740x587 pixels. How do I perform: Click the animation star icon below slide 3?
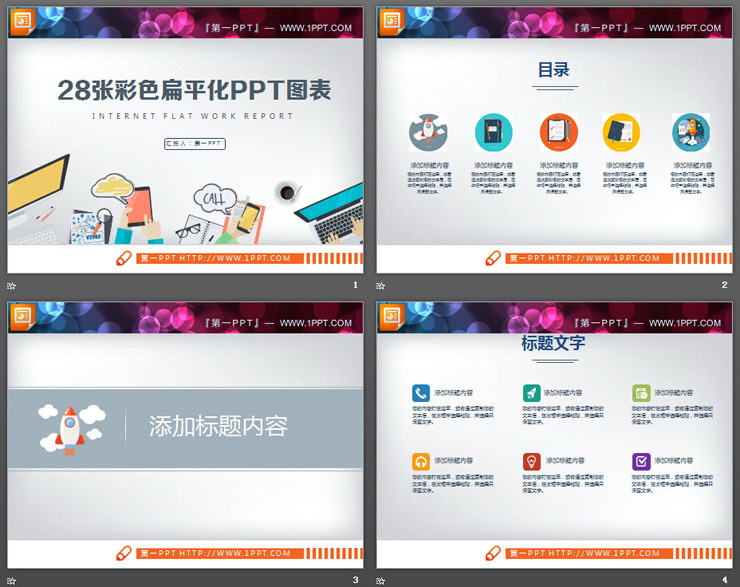point(14,580)
